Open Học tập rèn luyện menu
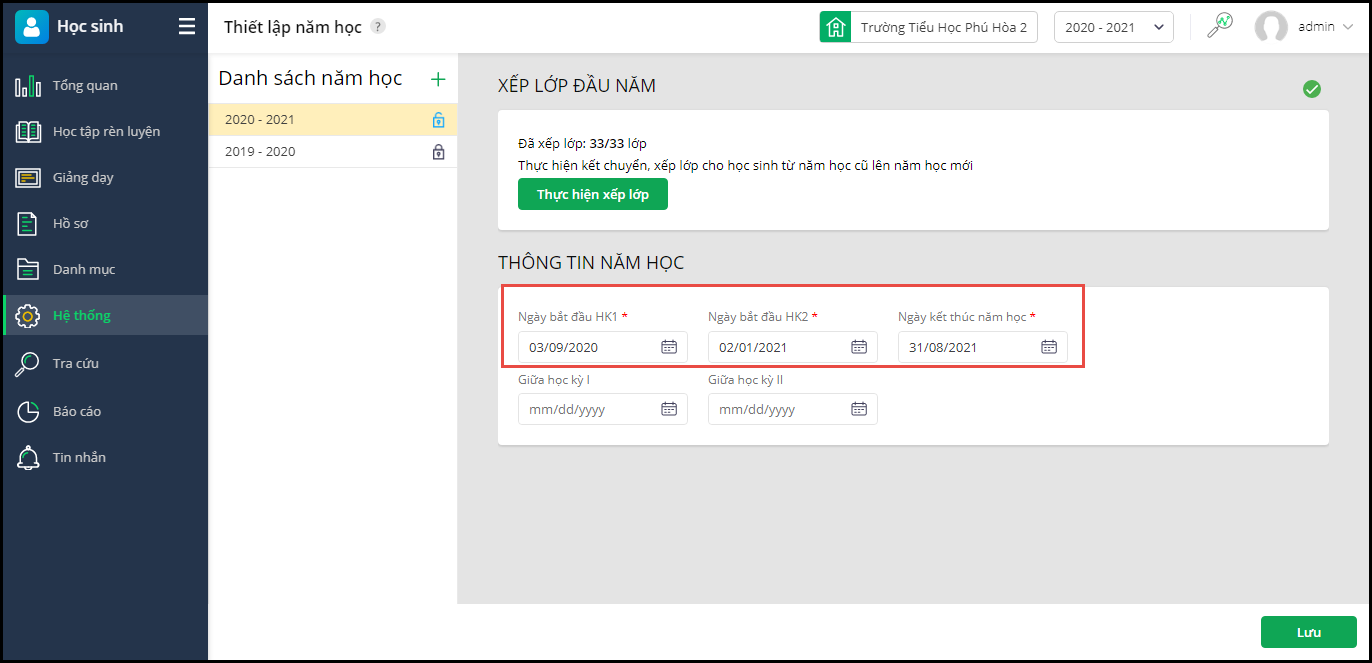Viewport: 1372px width, 663px height. click(105, 131)
